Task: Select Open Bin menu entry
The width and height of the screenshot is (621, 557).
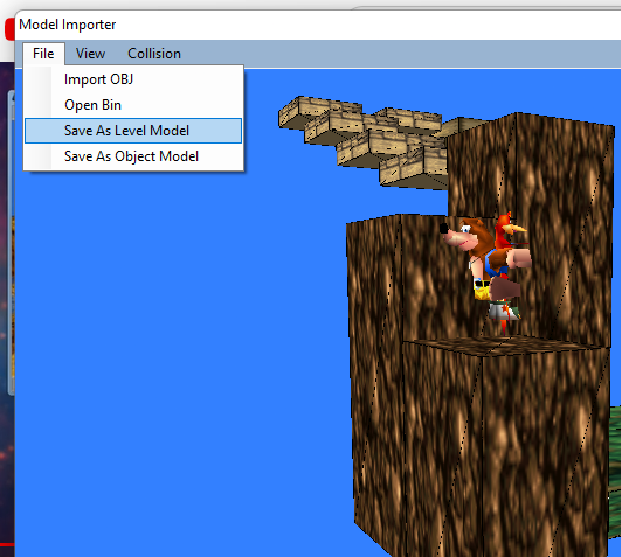Action: pyautogui.click(x=133, y=105)
